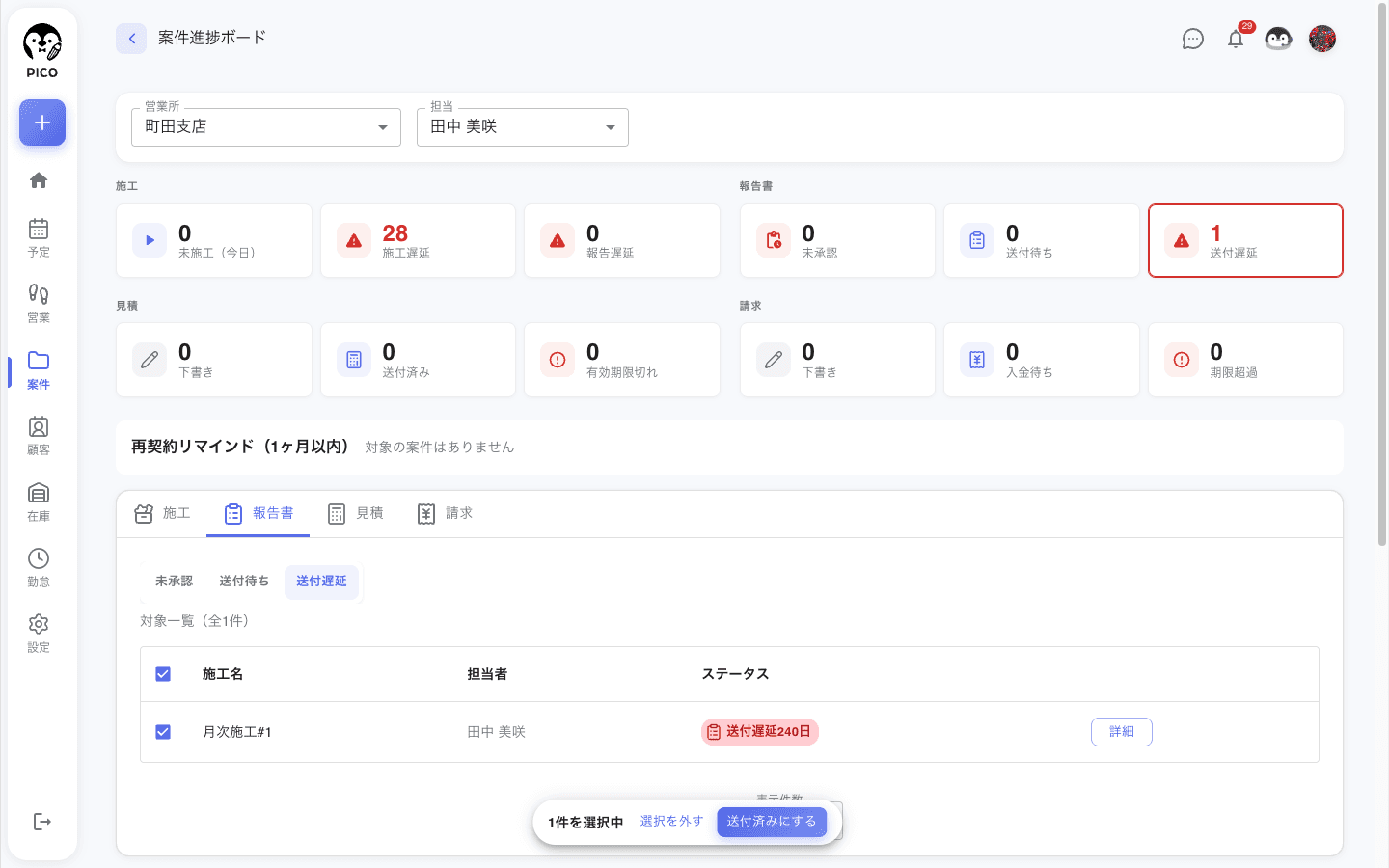Image resolution: width=1389 pixels, height=868 pixels.
Task: Open 顧客 section in sidebar
Action: pos(39,435)
